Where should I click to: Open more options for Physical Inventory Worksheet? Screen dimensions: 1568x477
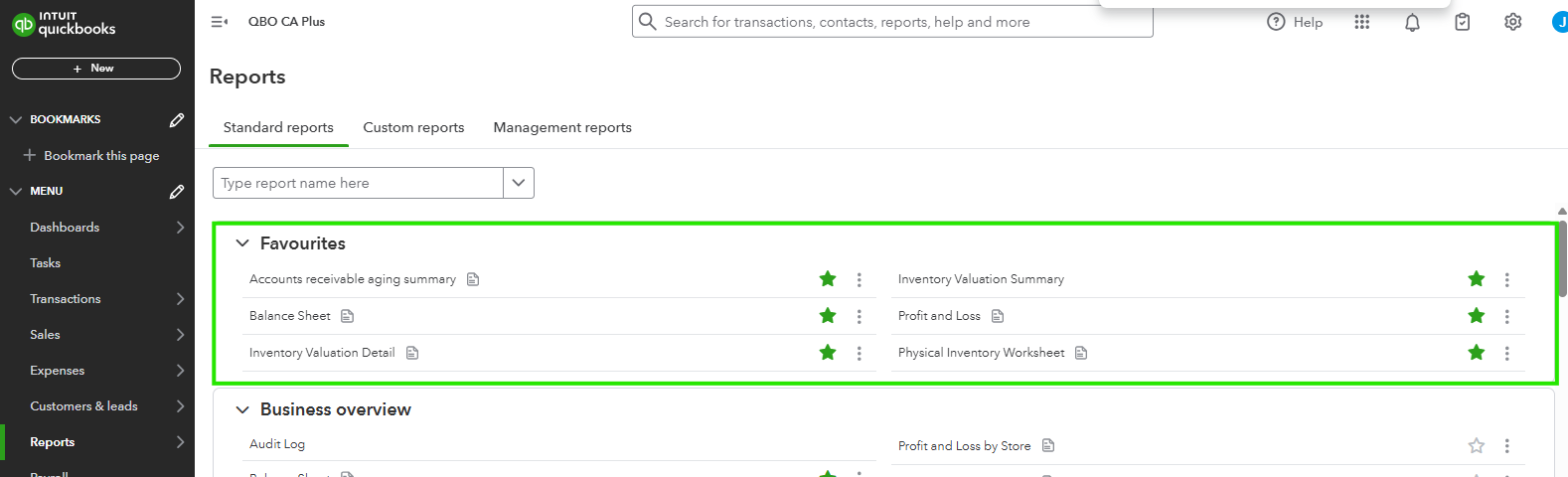coord(1507,354)
